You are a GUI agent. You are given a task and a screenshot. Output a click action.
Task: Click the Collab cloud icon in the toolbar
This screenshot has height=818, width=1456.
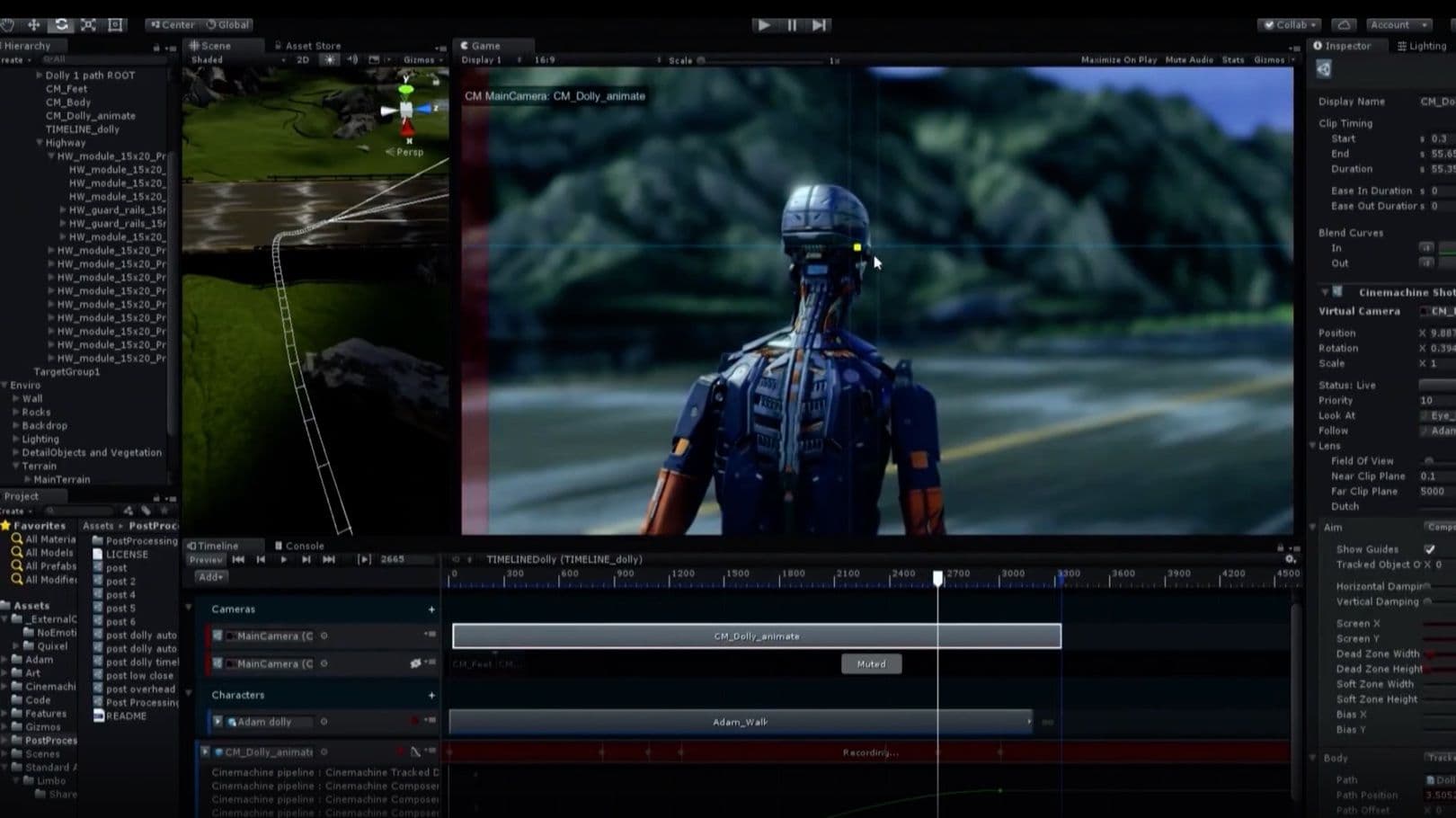click(x=1343, y=24)
